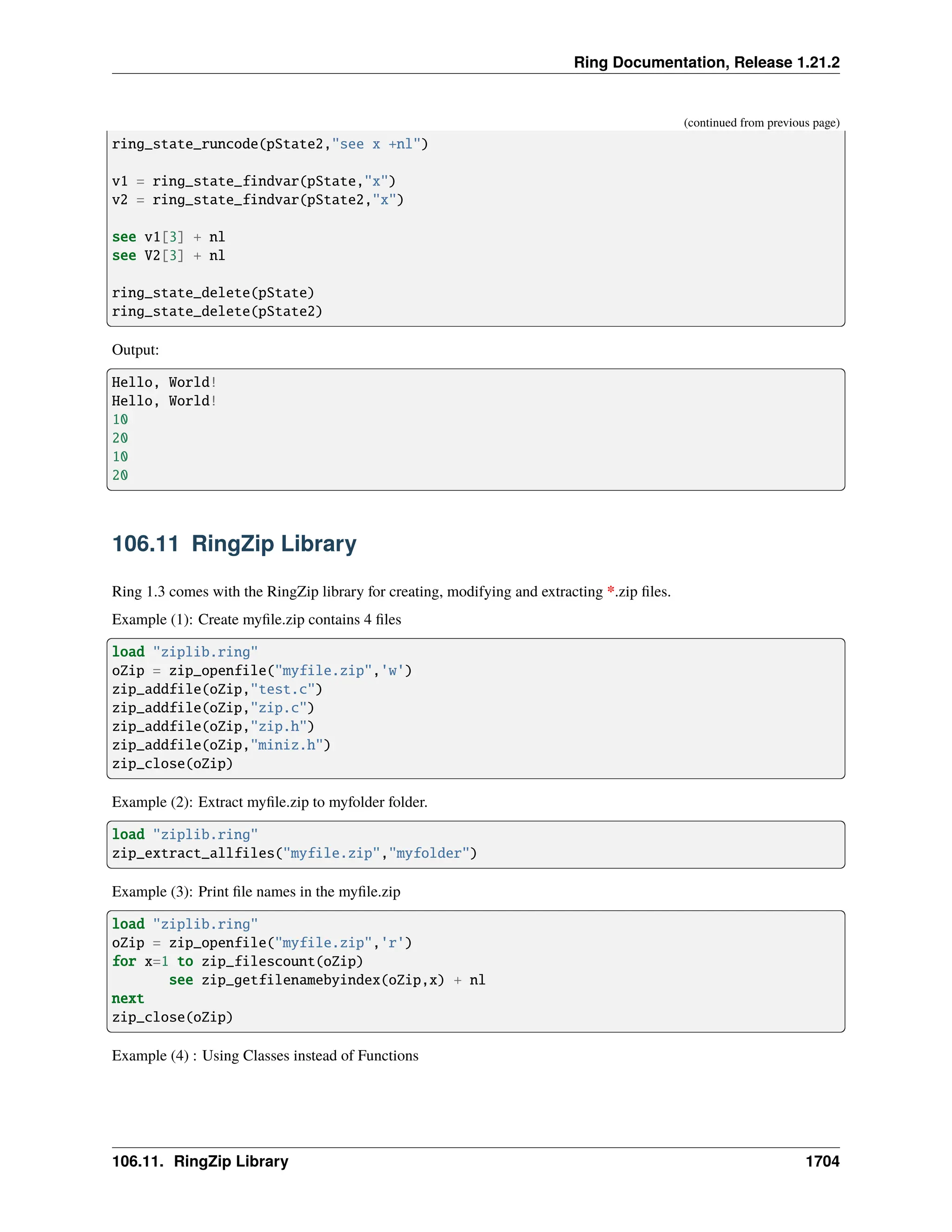This screenshot has width=952, height=1232.
Task: Click the '106.11 RingZip Library' section heading
Action: tap(234, 544)
